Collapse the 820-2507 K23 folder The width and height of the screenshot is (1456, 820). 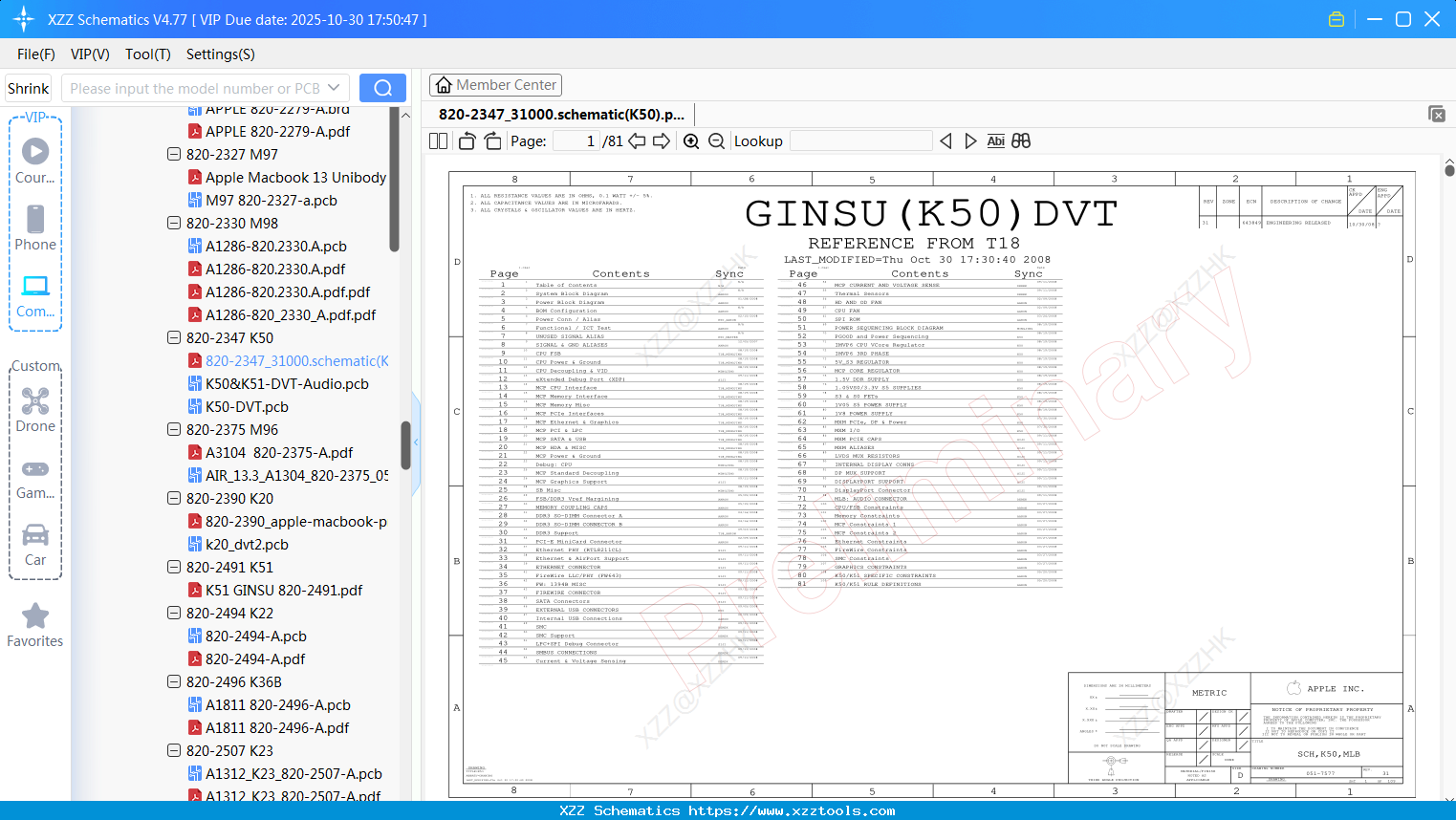174,751
